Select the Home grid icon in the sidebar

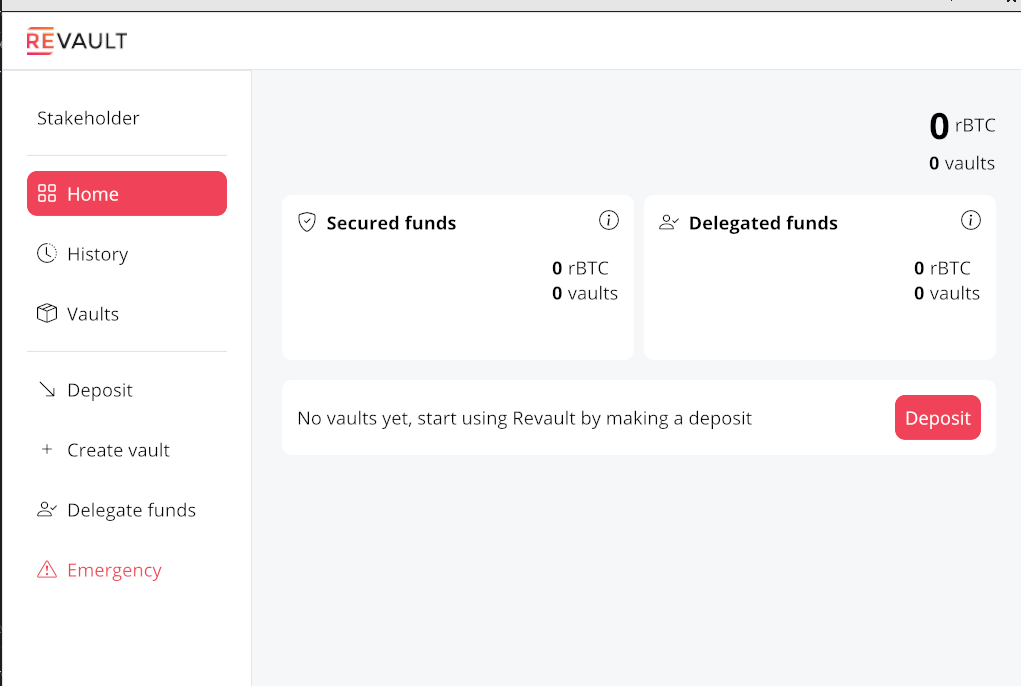coord(47,193)
